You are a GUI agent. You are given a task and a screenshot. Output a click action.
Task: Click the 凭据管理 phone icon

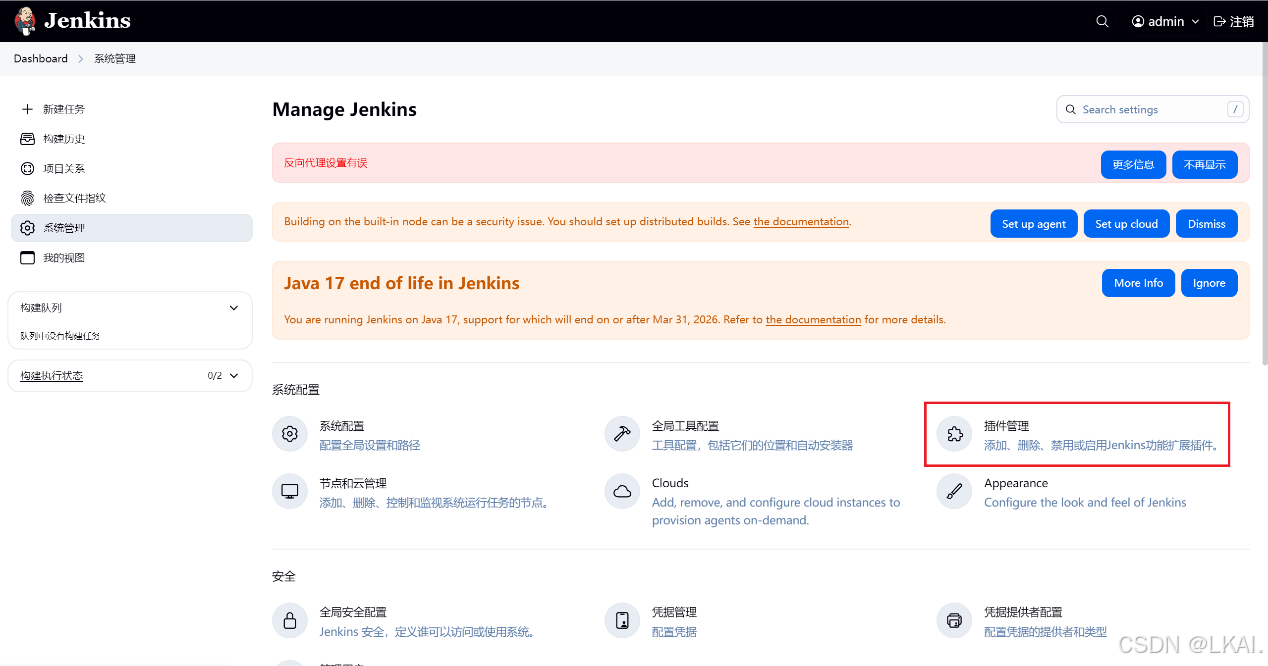(x=622, y=620)
